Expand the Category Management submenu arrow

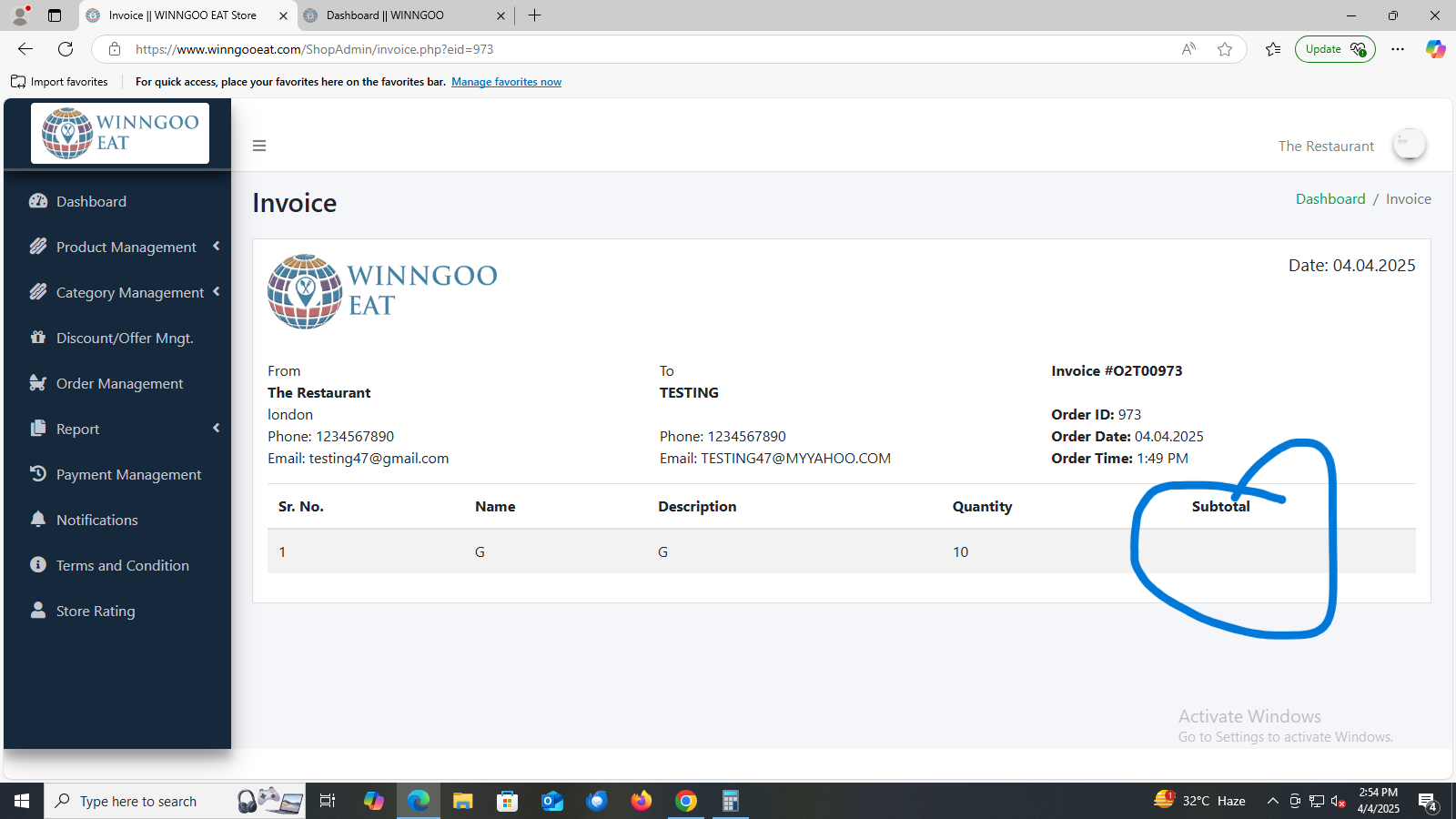coord(217,291)
